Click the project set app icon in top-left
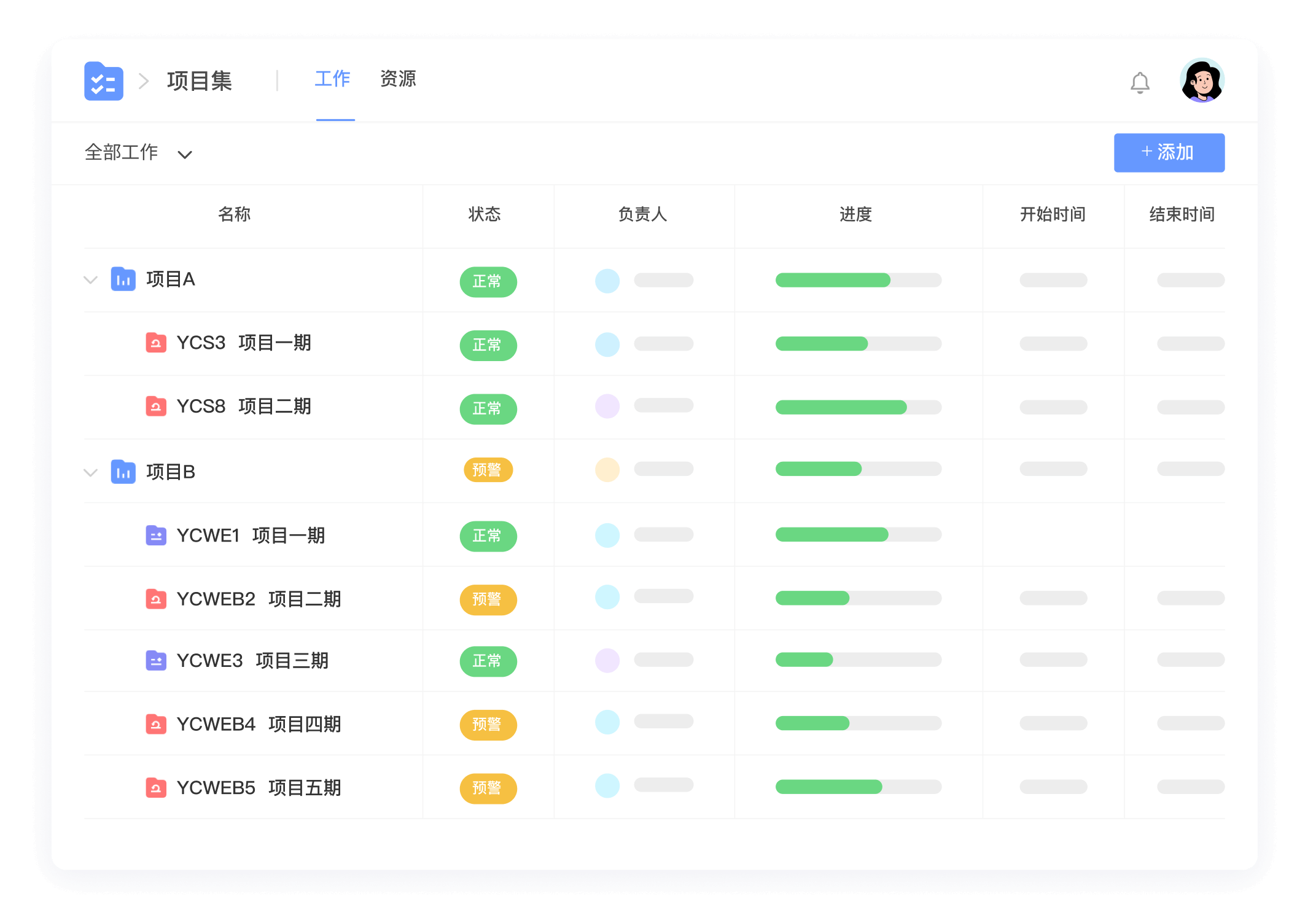Image resolution: width=1316 pixels, height=923 pixels. click(103, 81)
